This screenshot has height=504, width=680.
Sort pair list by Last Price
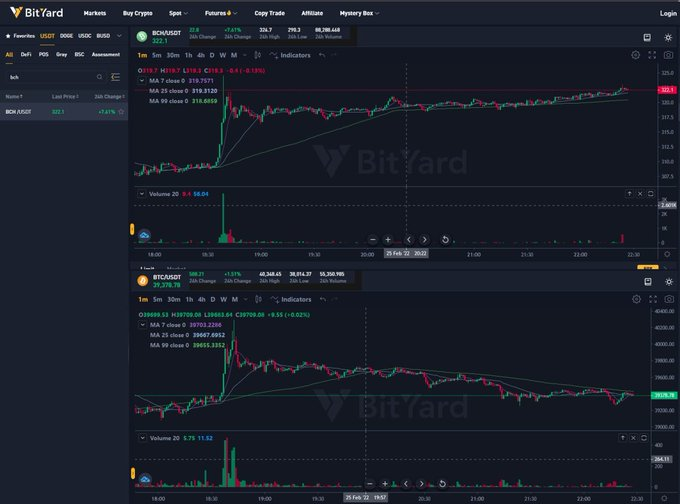tap(65, 97)
